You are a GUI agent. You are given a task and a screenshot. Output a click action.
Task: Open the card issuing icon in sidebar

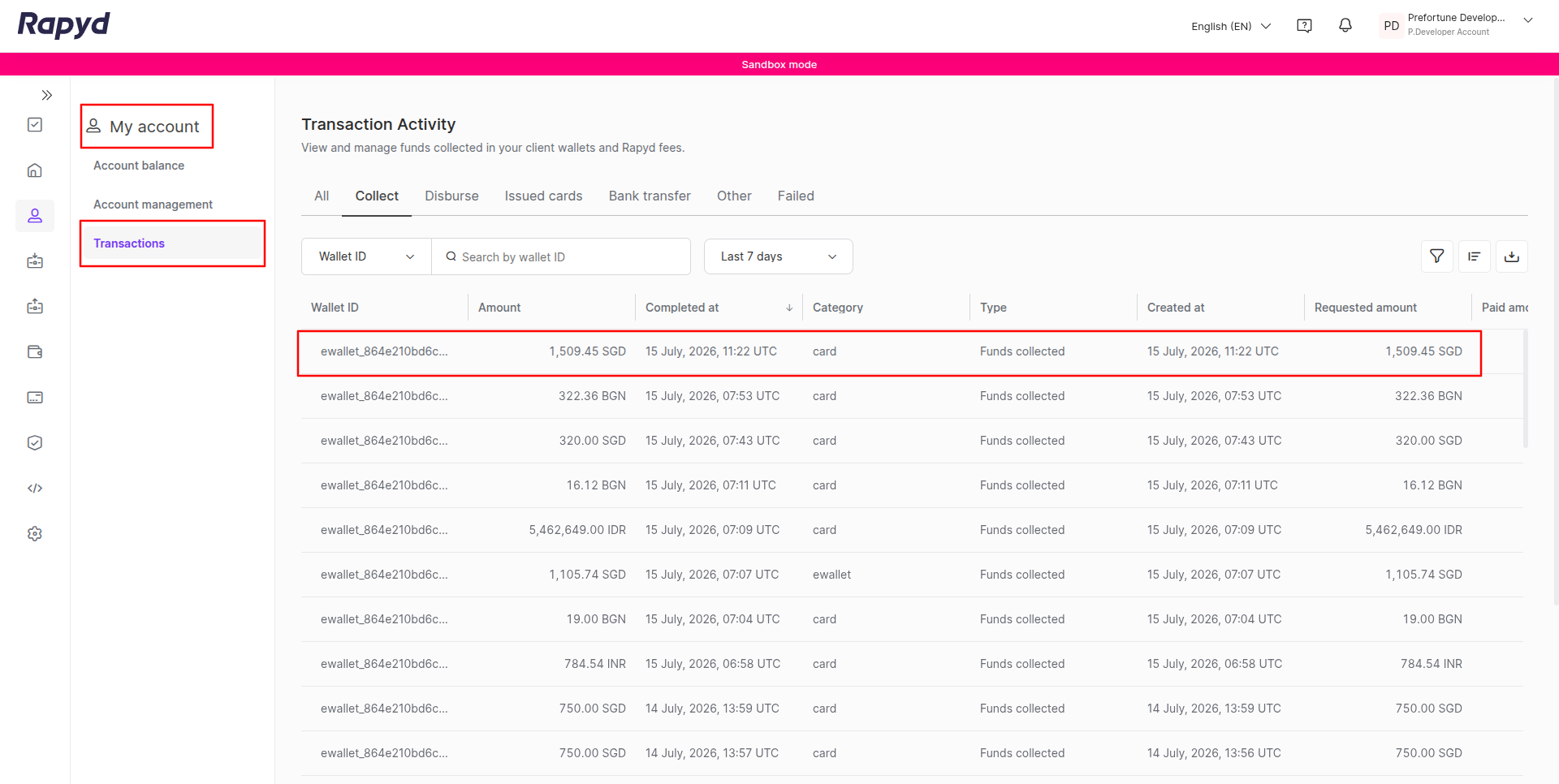35,398
